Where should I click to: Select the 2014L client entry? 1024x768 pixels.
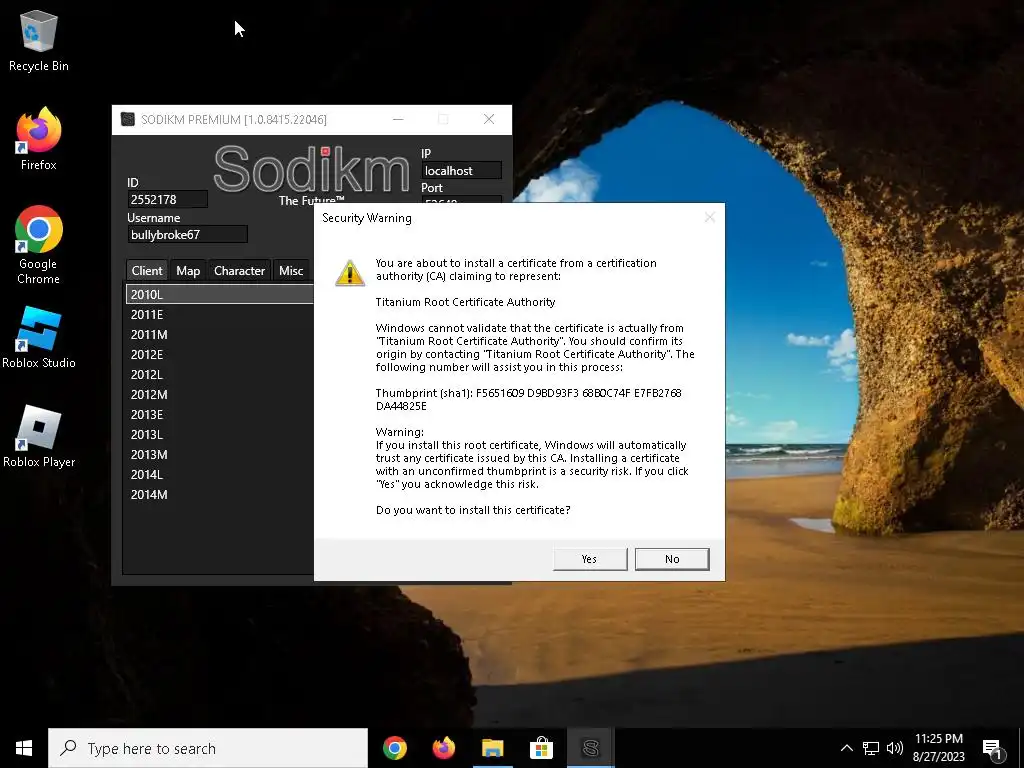[219, 475]
